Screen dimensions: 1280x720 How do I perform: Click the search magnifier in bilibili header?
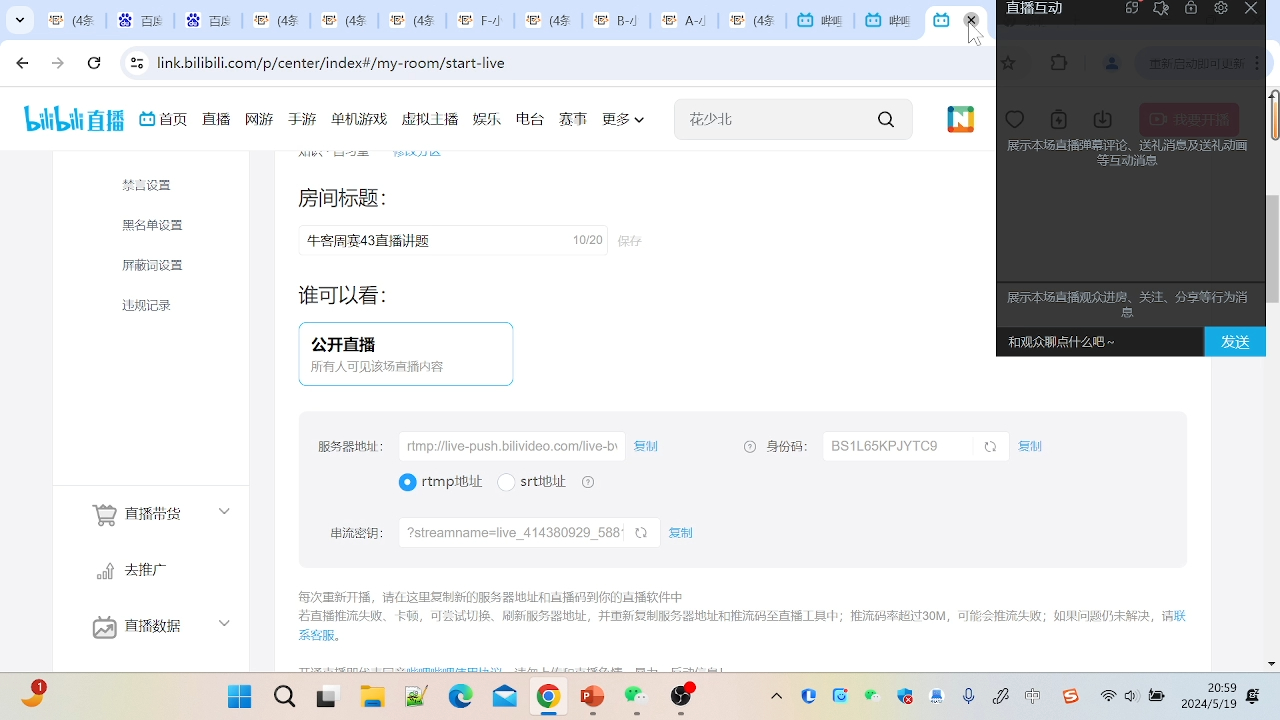886,119
